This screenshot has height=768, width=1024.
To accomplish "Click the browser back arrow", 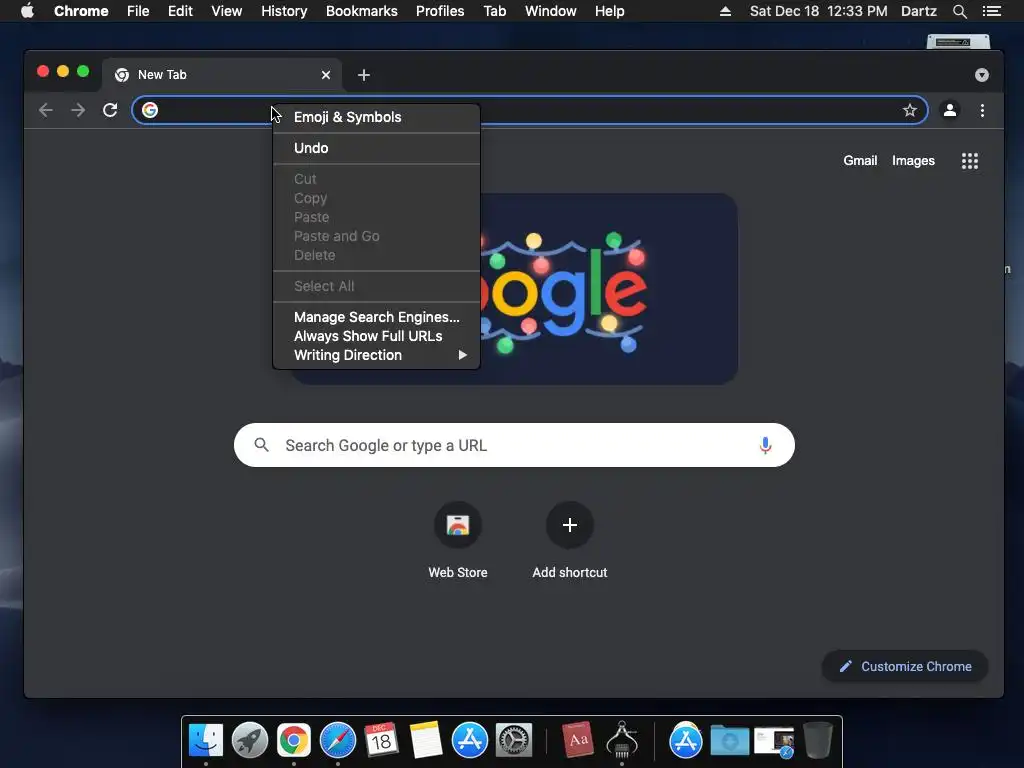I will [x=46, y=110].
